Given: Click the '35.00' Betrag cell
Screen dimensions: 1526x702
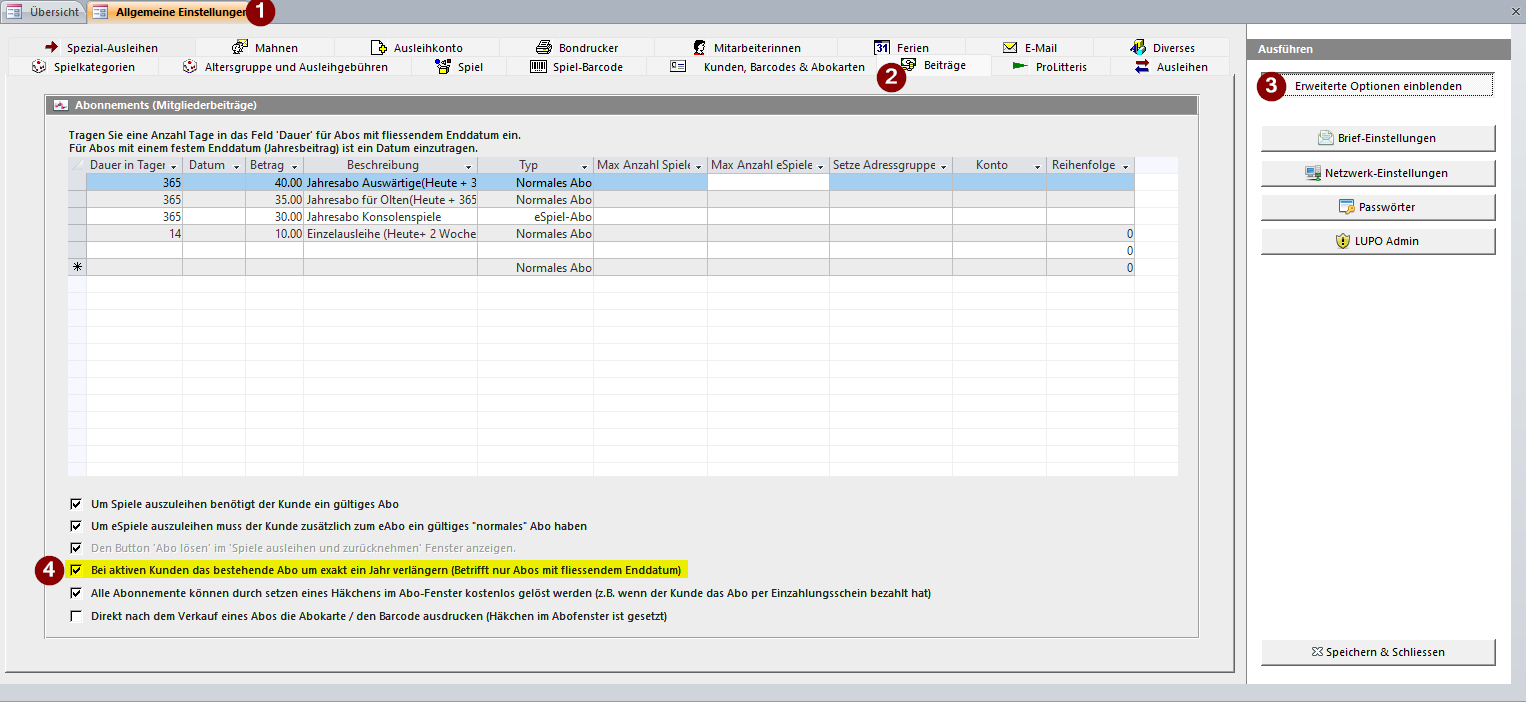Looking at the screenshot, I should pyautogui.click(x=274, y=200).
